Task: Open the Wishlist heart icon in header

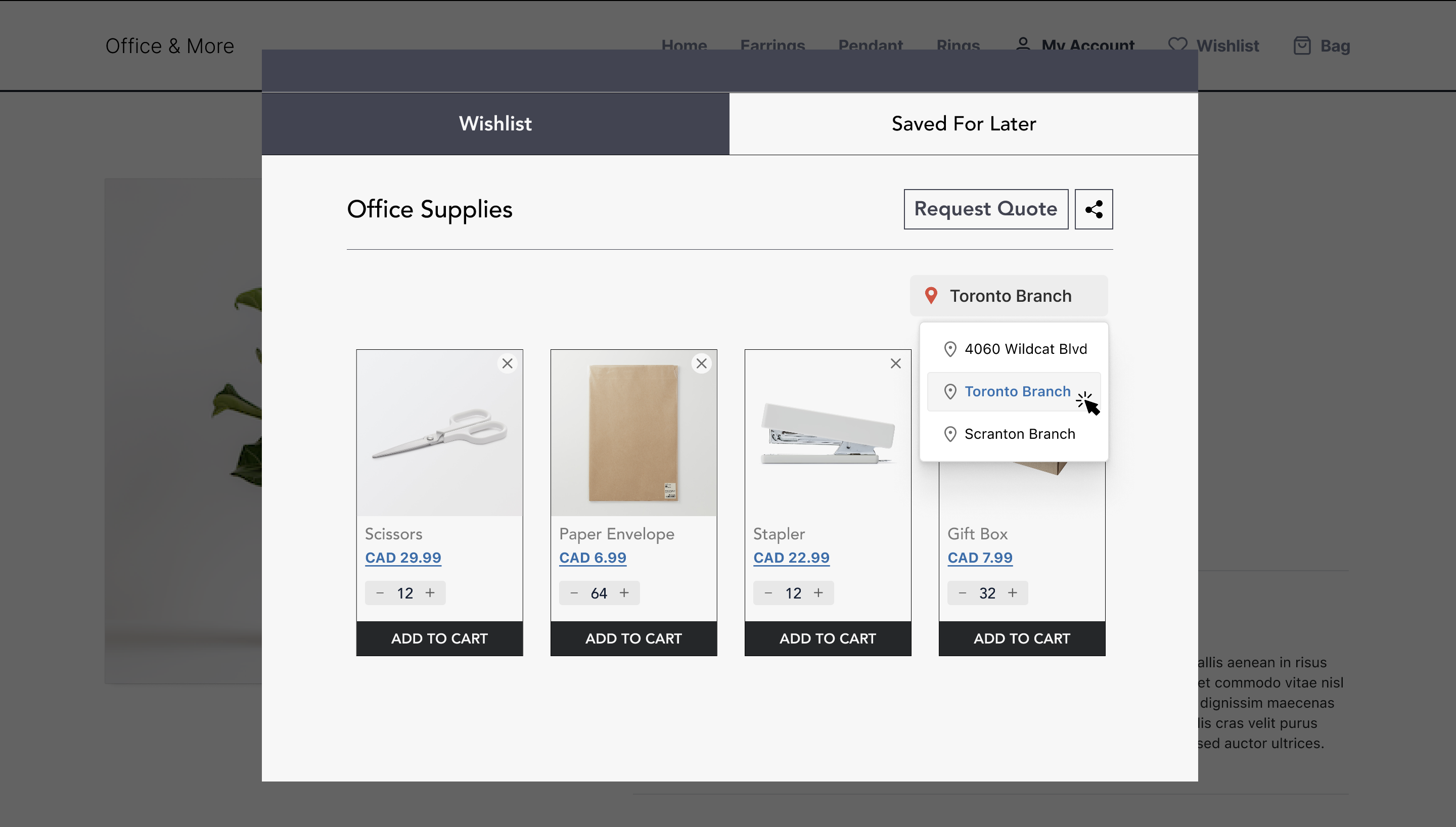Action: [x=1178, y=45]
